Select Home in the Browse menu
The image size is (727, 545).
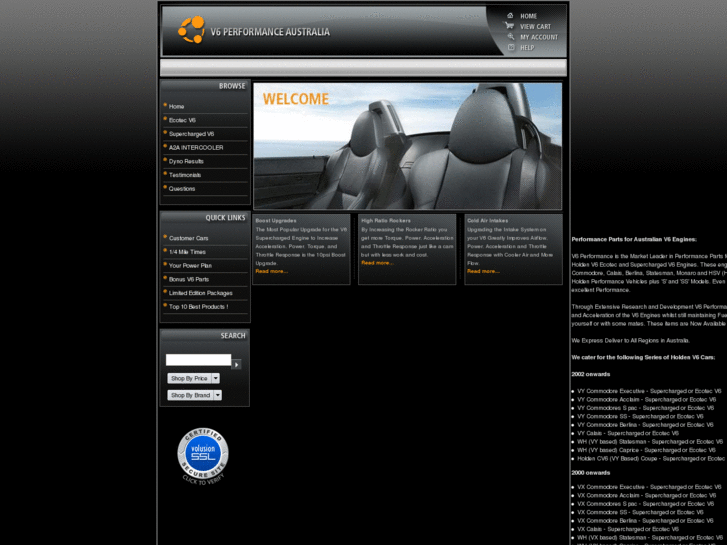176,106
